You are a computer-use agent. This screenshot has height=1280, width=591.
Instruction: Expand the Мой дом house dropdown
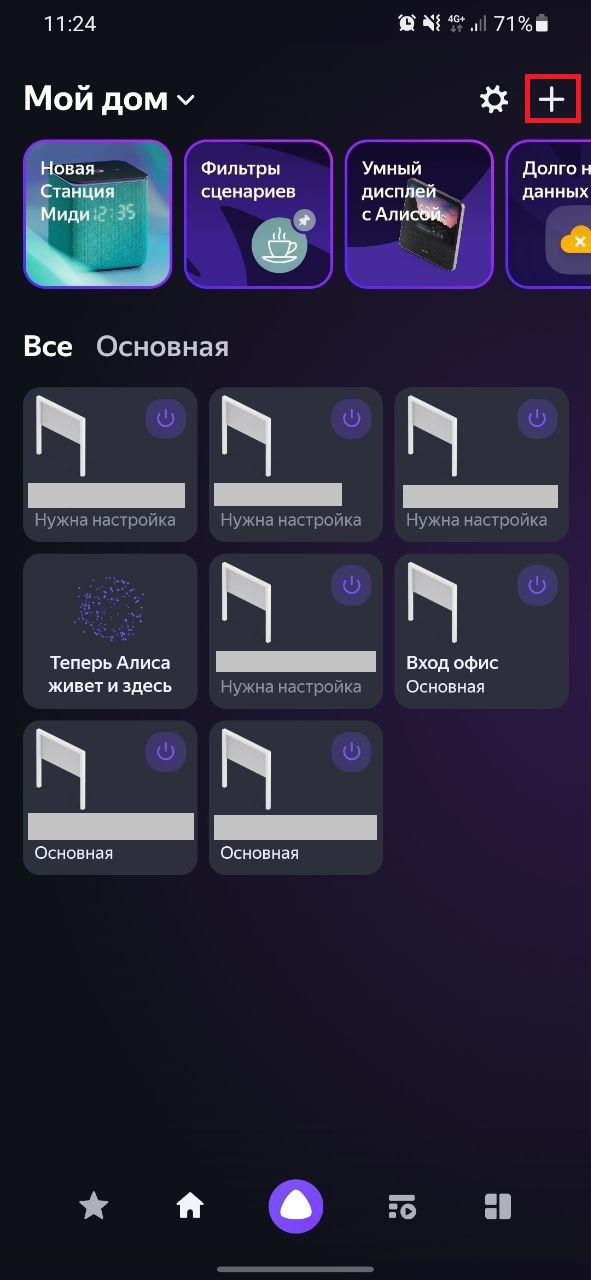point(186,99)
